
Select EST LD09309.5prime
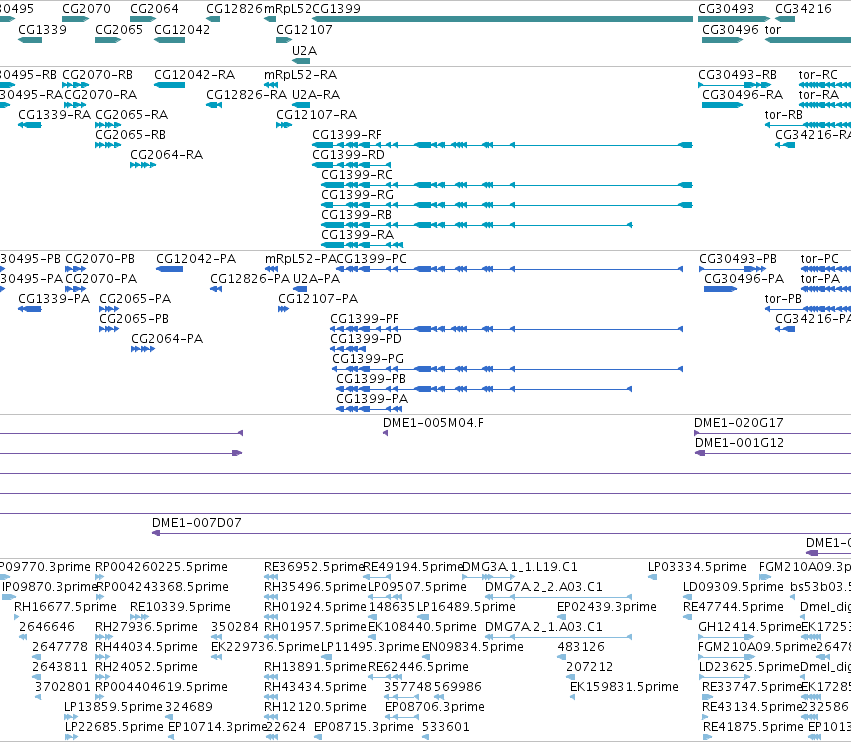(x=733, y=587)
